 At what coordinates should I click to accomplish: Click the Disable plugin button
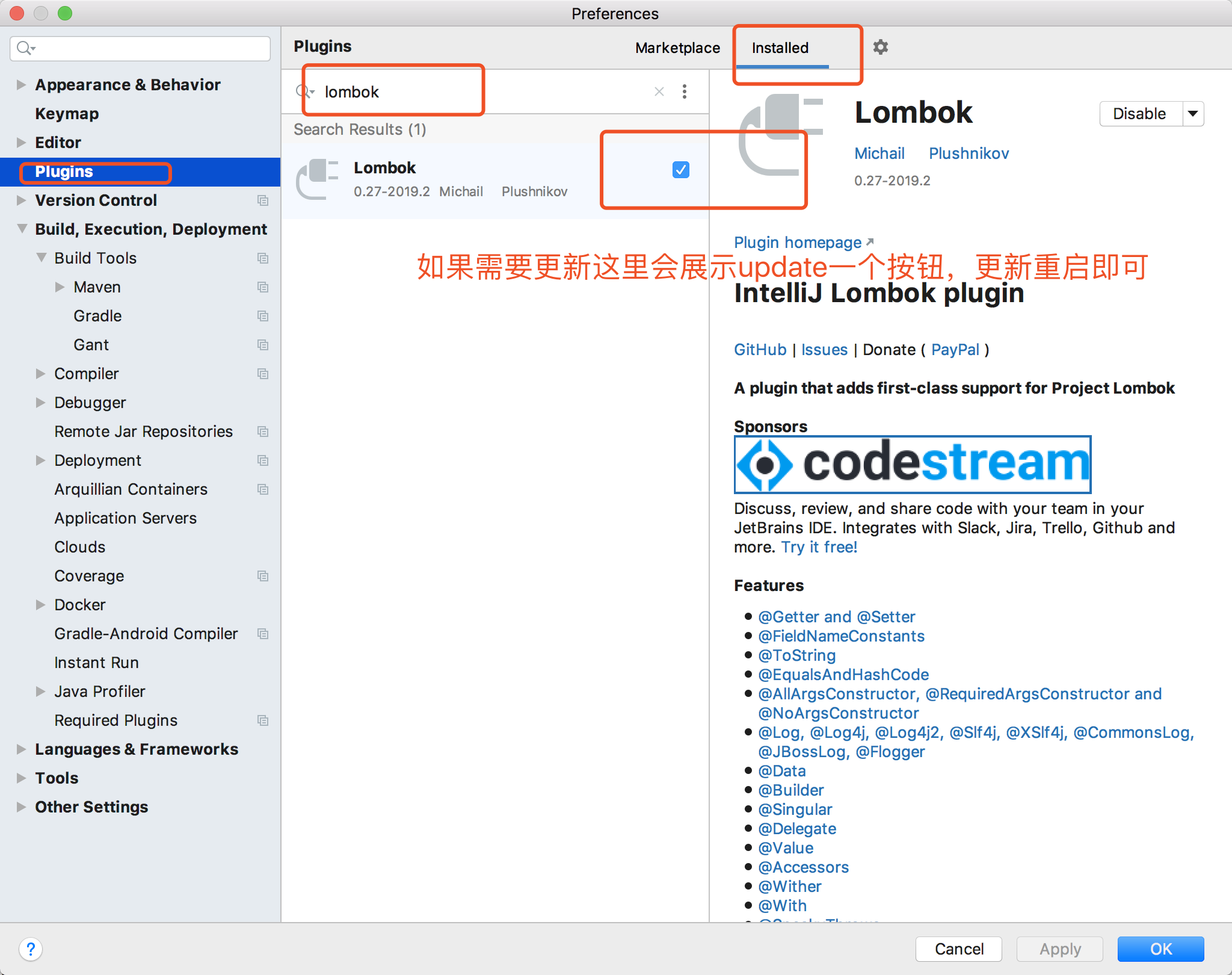click(x=1141, y=114)
